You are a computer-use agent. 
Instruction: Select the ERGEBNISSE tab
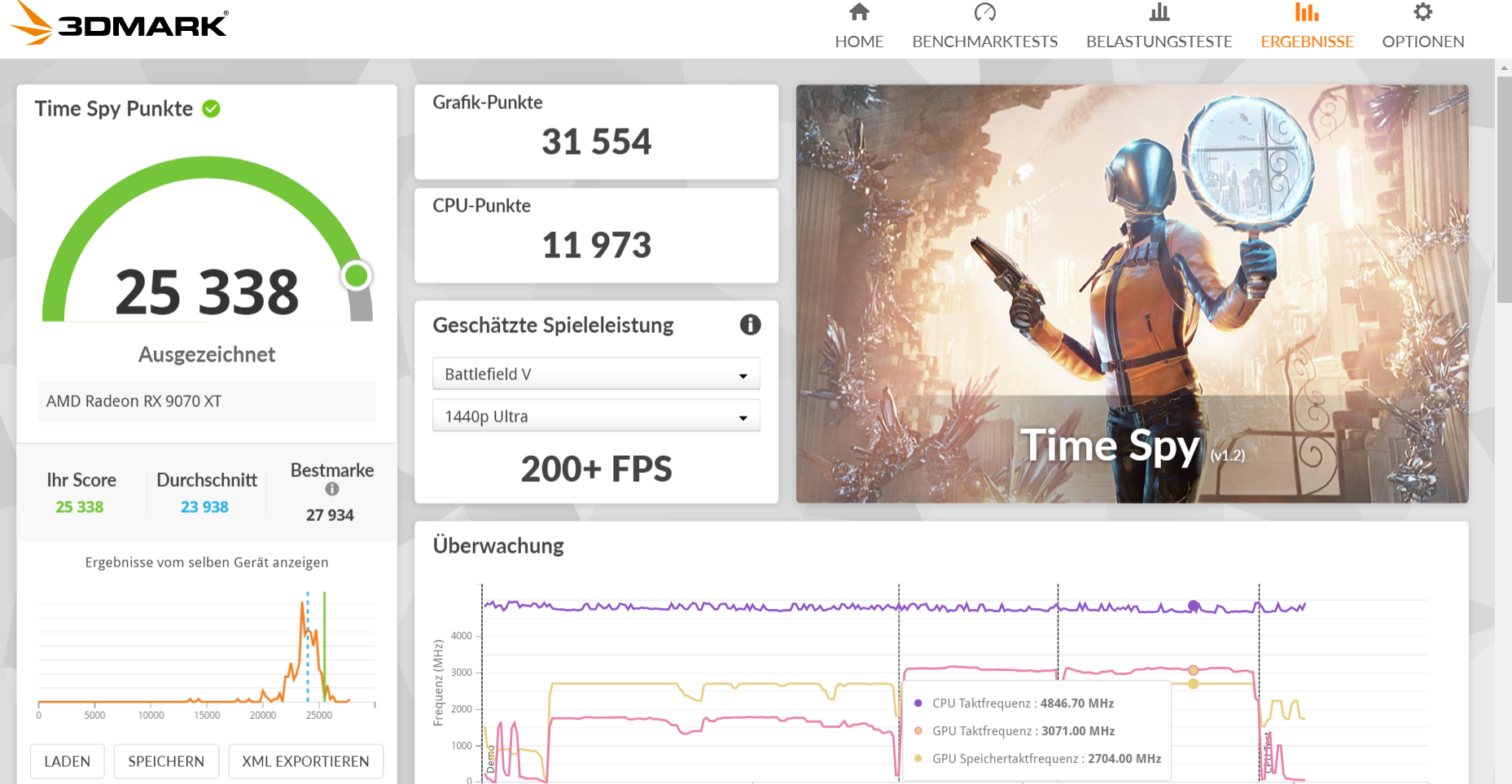[x=1307, y=42]
